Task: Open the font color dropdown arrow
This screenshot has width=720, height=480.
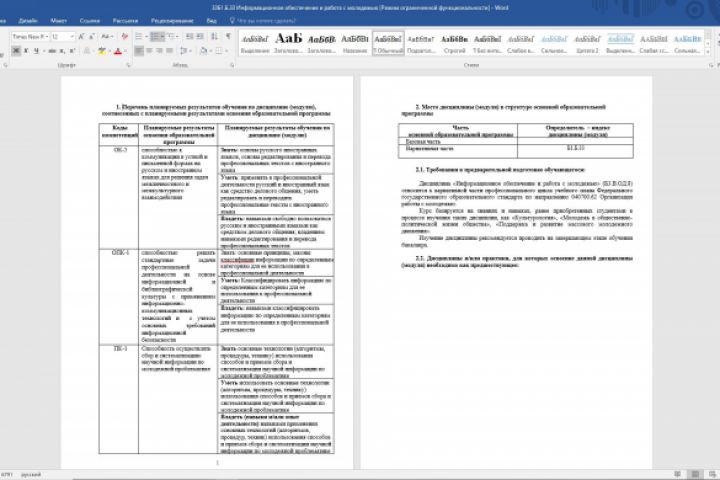Action: [125, 51]
